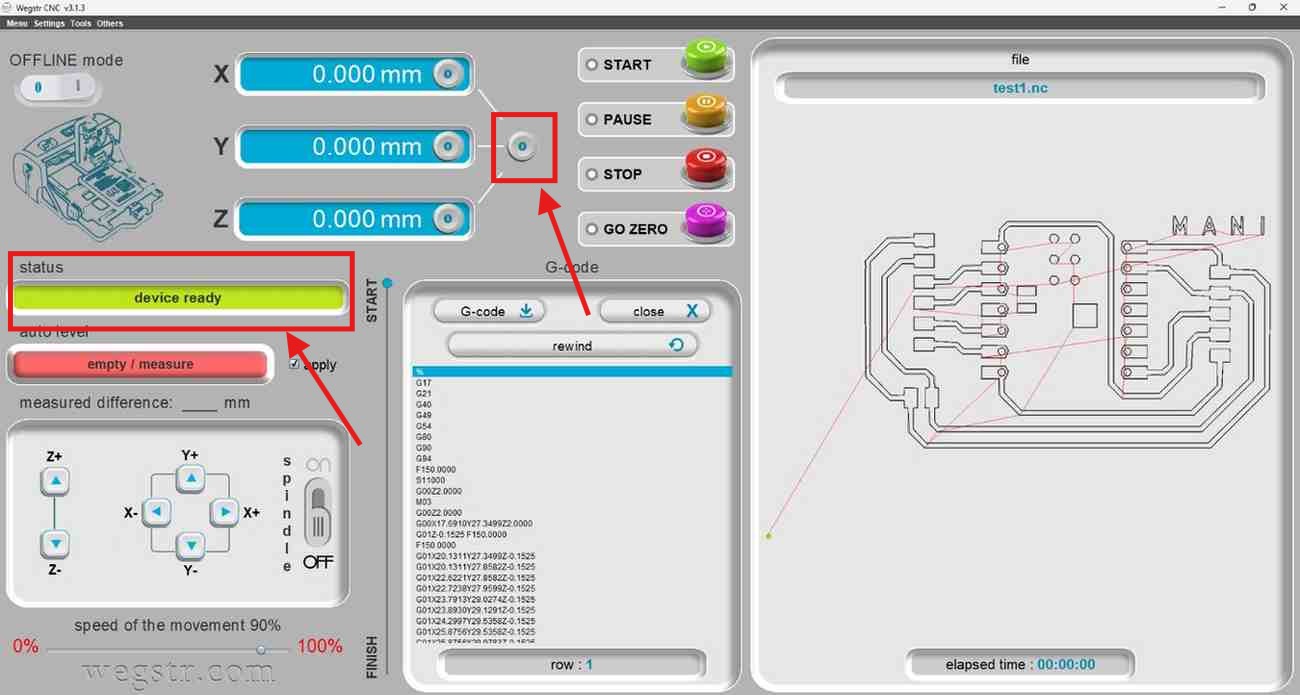Click the red STOP button icon
Screen dimensions: 1300x695
707,170
